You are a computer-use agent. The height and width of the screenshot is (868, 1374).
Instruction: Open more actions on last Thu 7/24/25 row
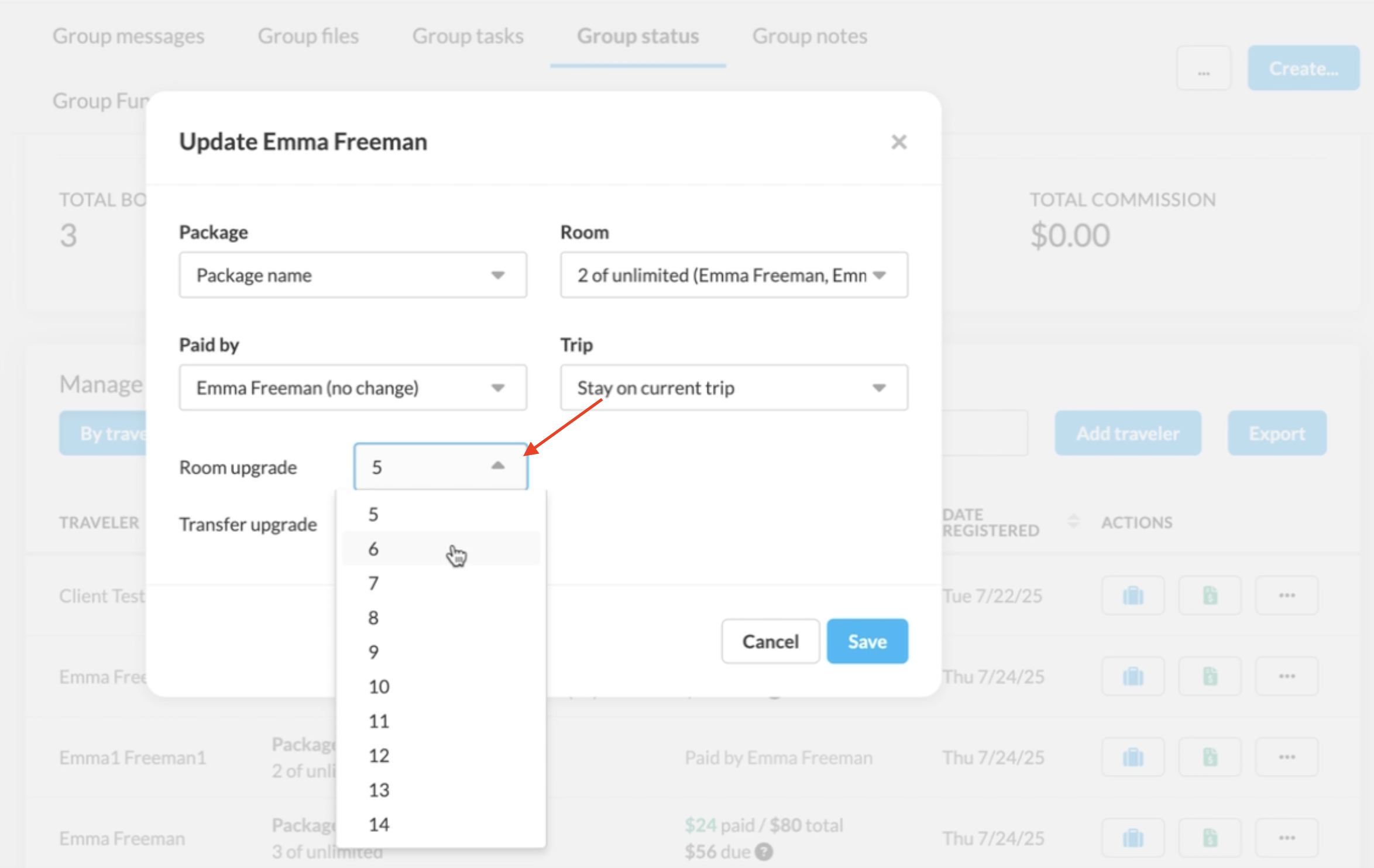pos(1286,838)
